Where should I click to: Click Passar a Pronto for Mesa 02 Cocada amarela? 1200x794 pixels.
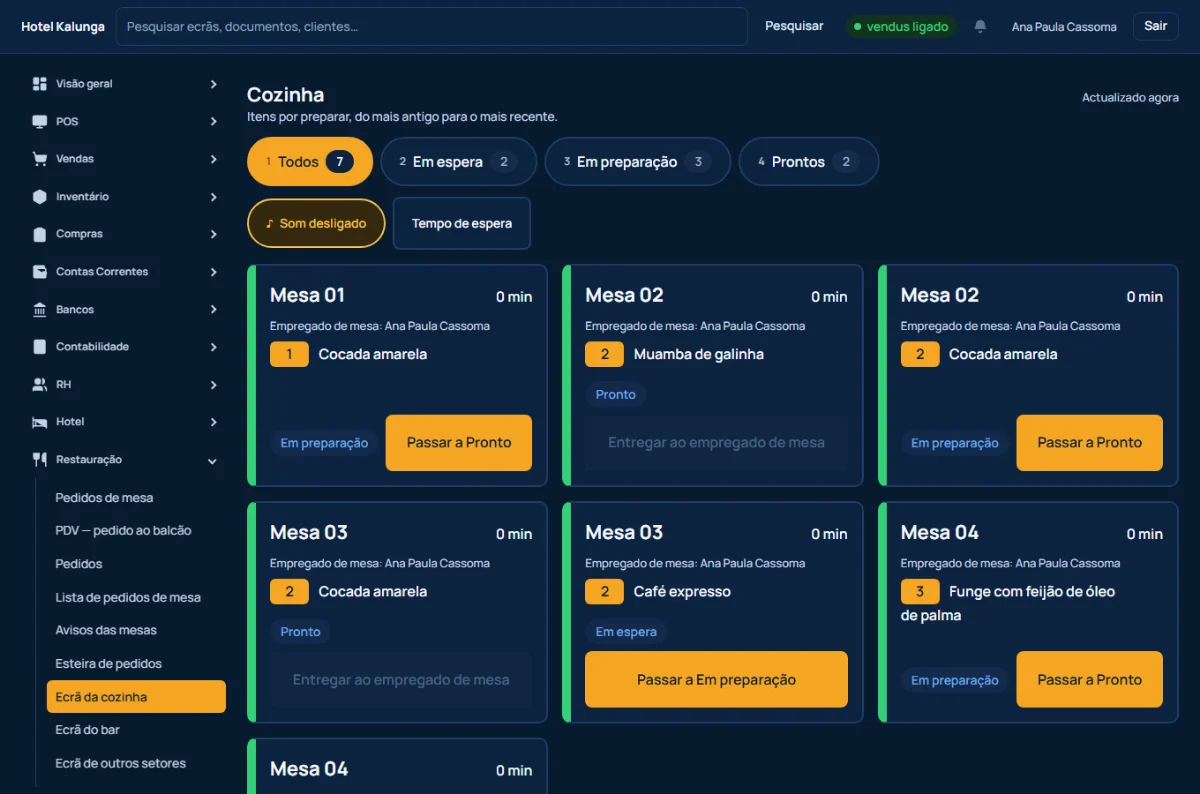(1089, 443)
